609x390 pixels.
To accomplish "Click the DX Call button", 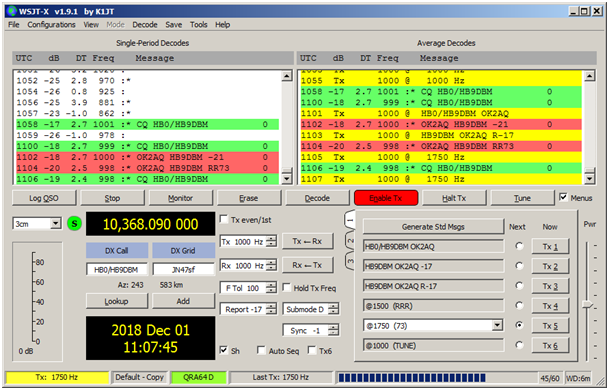I will [x=117, y=251].
